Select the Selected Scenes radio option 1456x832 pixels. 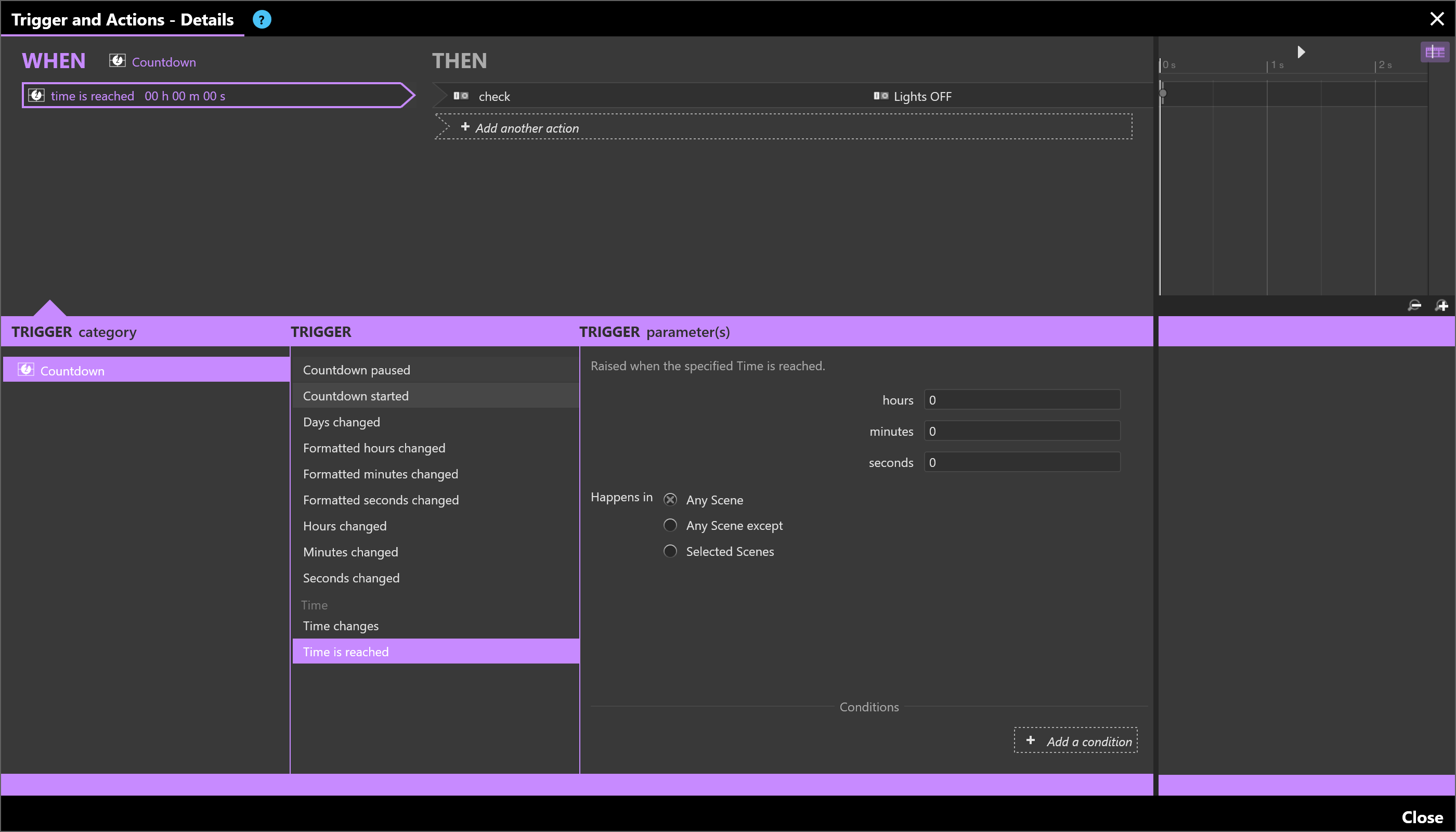670,551
